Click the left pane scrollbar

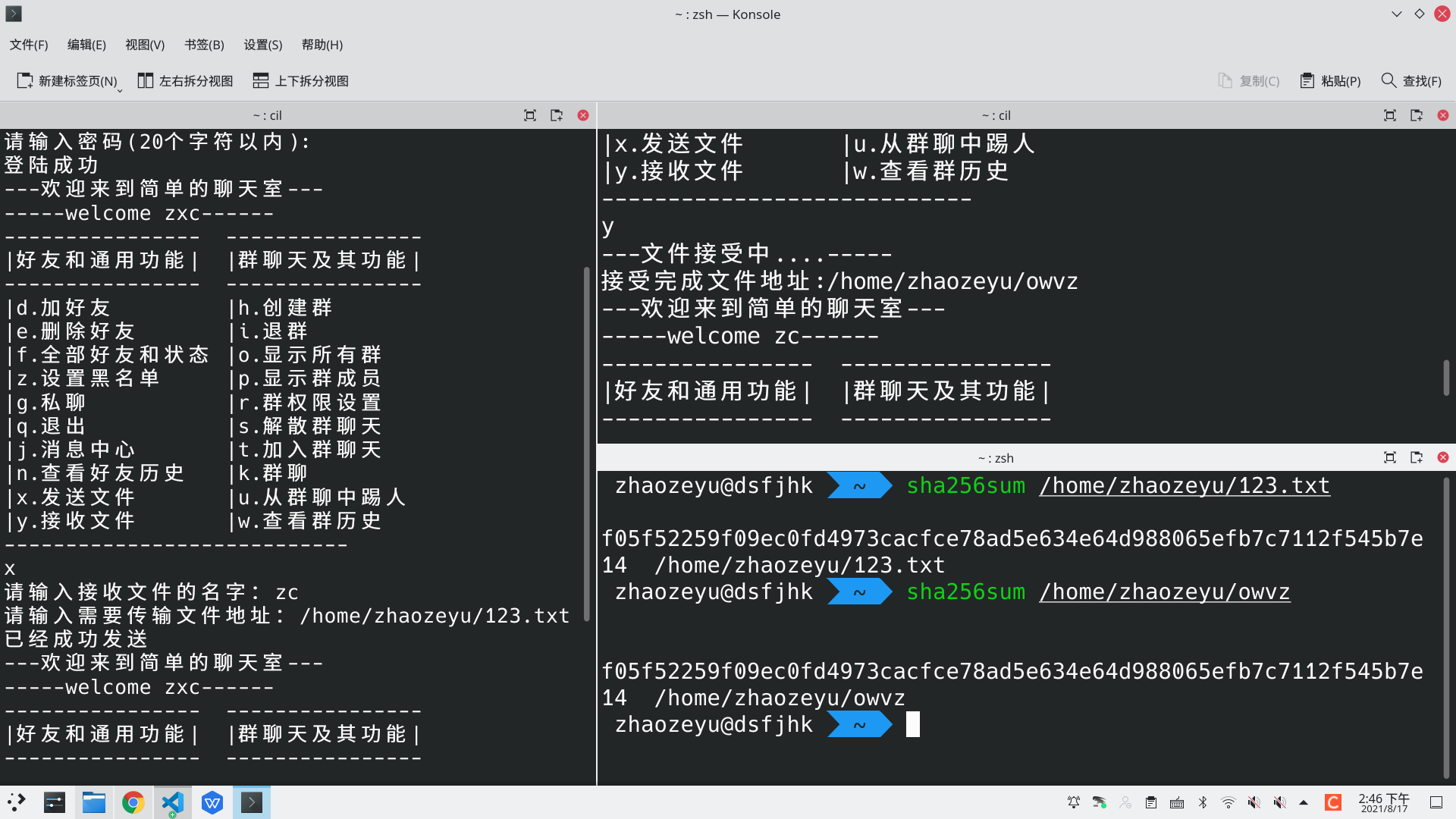coord(587,444)
